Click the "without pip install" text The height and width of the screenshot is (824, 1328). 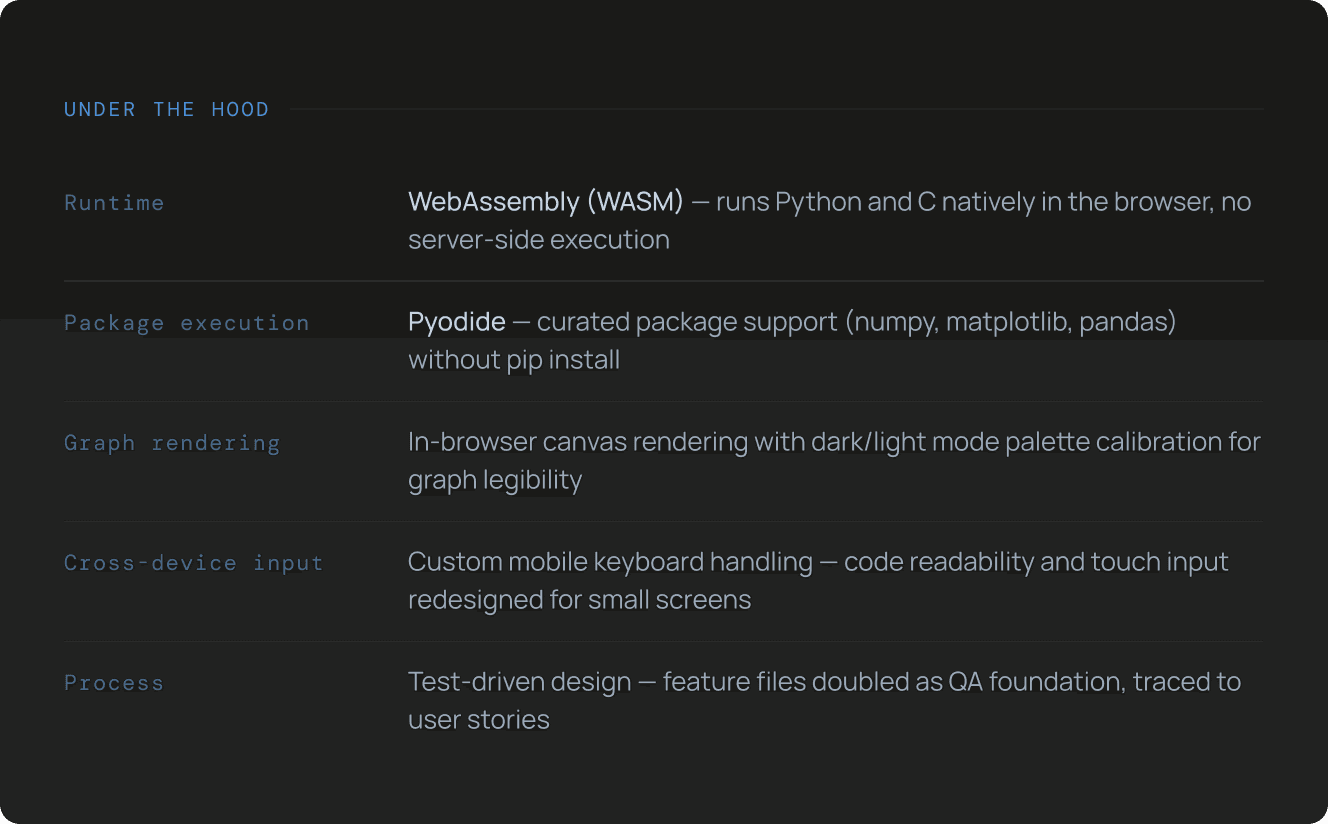tap(513, 360)
